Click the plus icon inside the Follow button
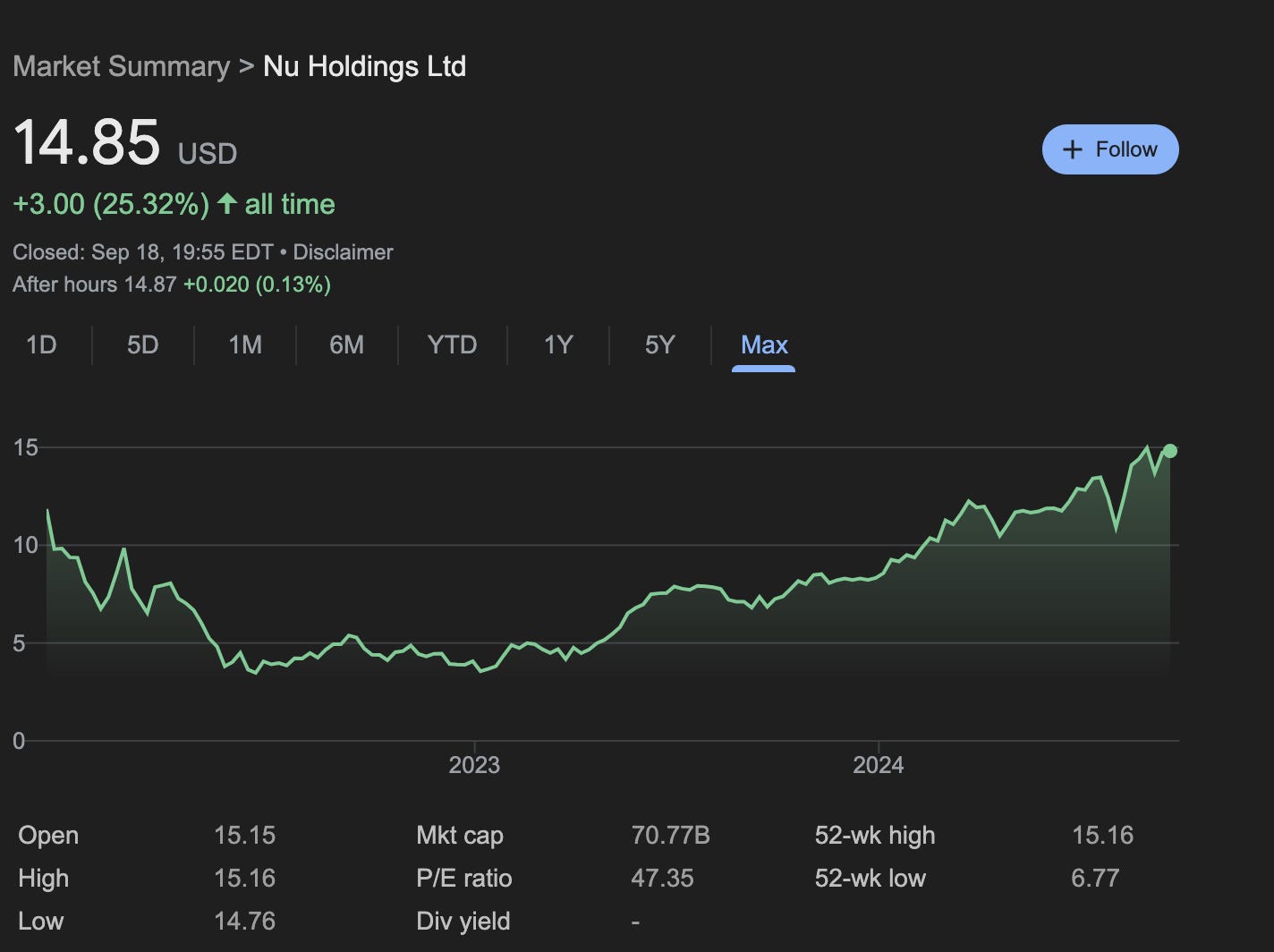The image size is (1274, 952). click(1073, 149)
